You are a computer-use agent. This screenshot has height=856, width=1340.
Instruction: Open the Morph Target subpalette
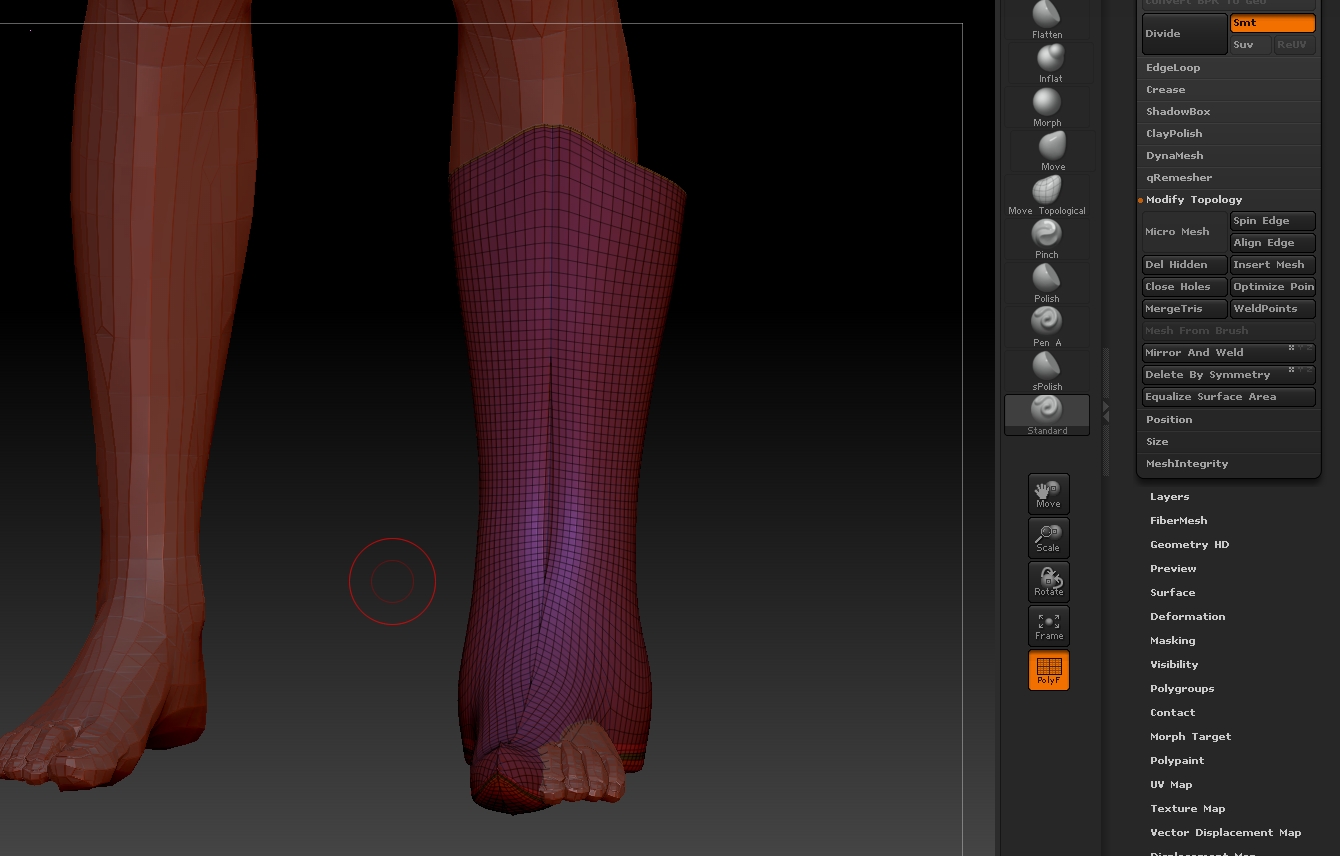click(x=1190, y=737)
